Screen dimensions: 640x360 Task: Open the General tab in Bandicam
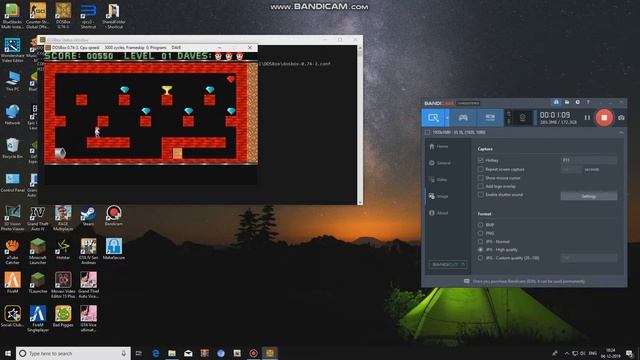coord(440,163)
